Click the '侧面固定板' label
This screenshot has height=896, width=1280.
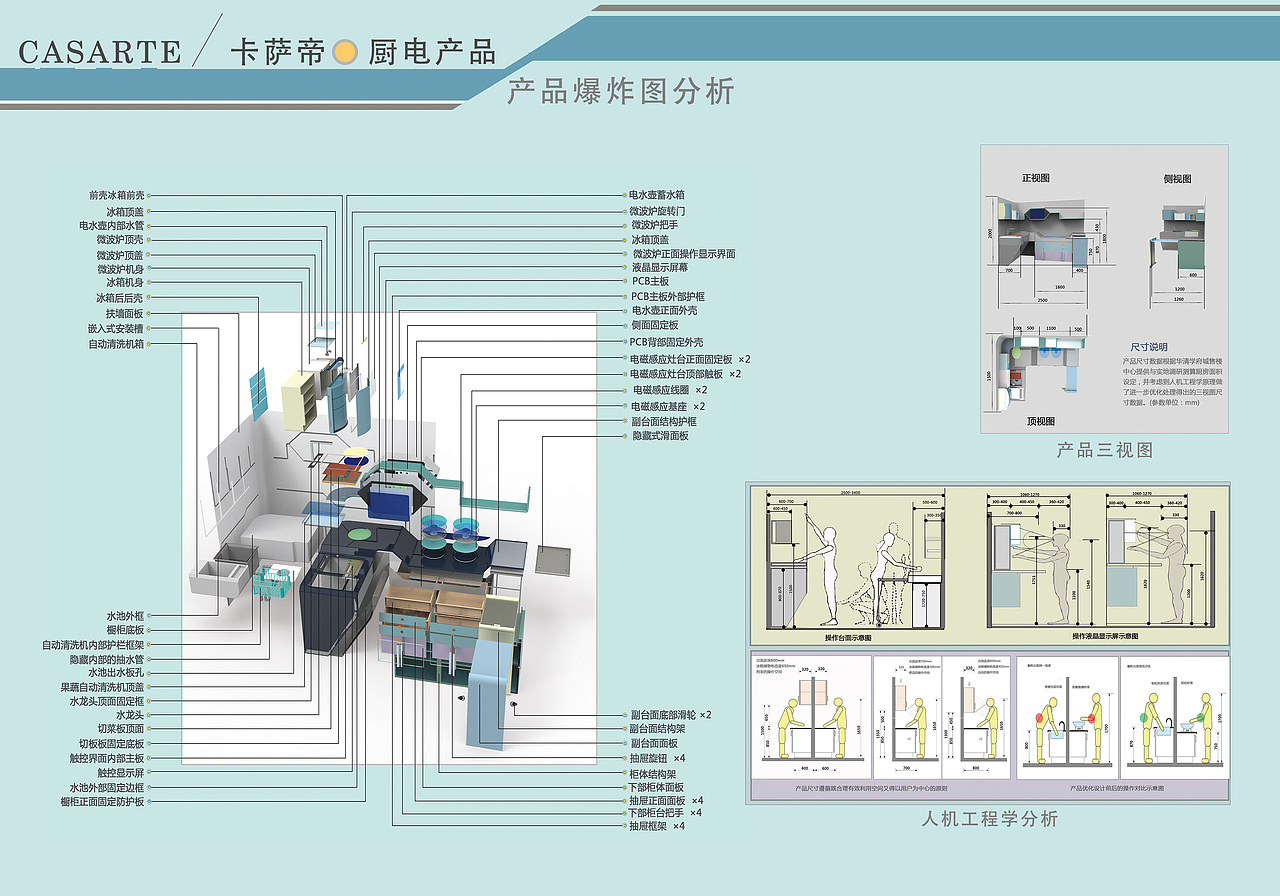tap(655, 325)
